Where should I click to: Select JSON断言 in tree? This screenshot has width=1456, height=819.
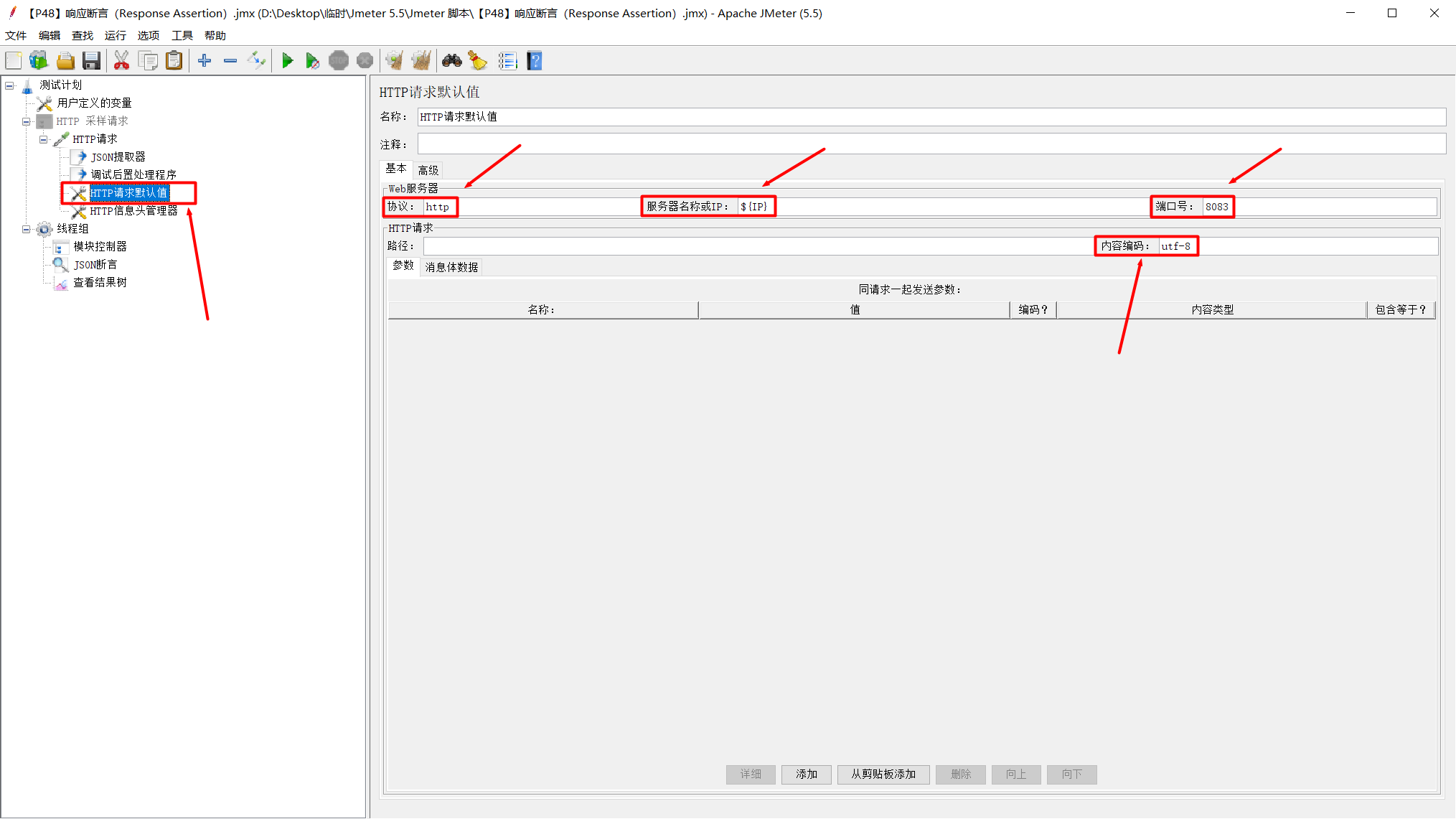(x=95, y=265)
